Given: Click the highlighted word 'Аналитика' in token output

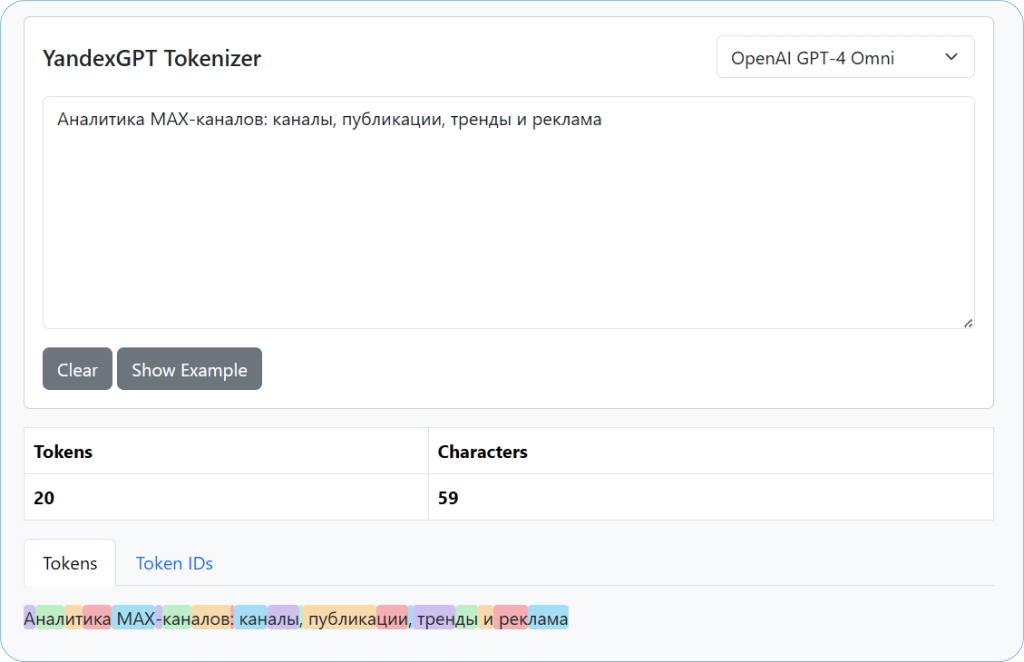Looking at the screenshot, I should [x=67, y=618].
